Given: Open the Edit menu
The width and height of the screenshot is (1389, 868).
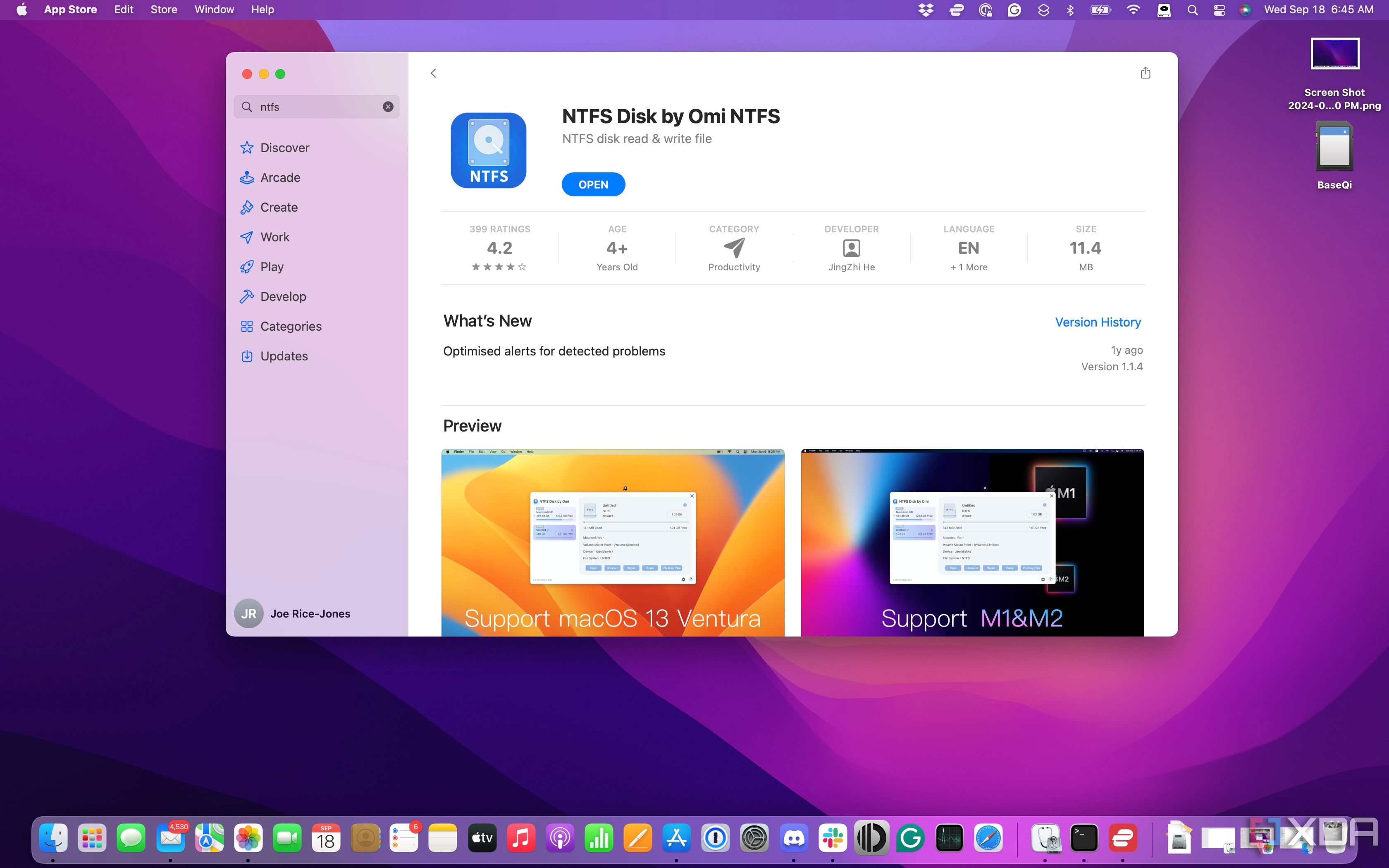Looking at the screenshot, I should (124, 10).
